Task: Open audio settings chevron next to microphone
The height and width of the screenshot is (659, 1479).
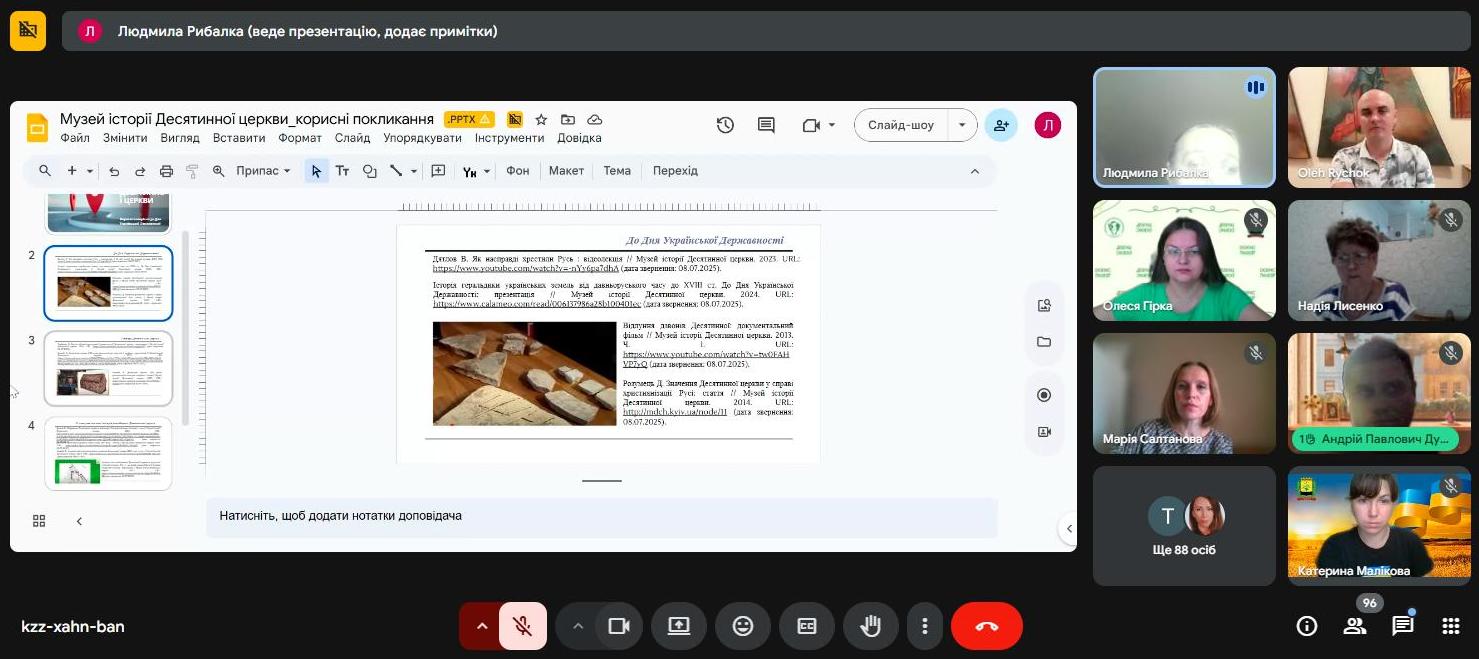Action: 481,626
